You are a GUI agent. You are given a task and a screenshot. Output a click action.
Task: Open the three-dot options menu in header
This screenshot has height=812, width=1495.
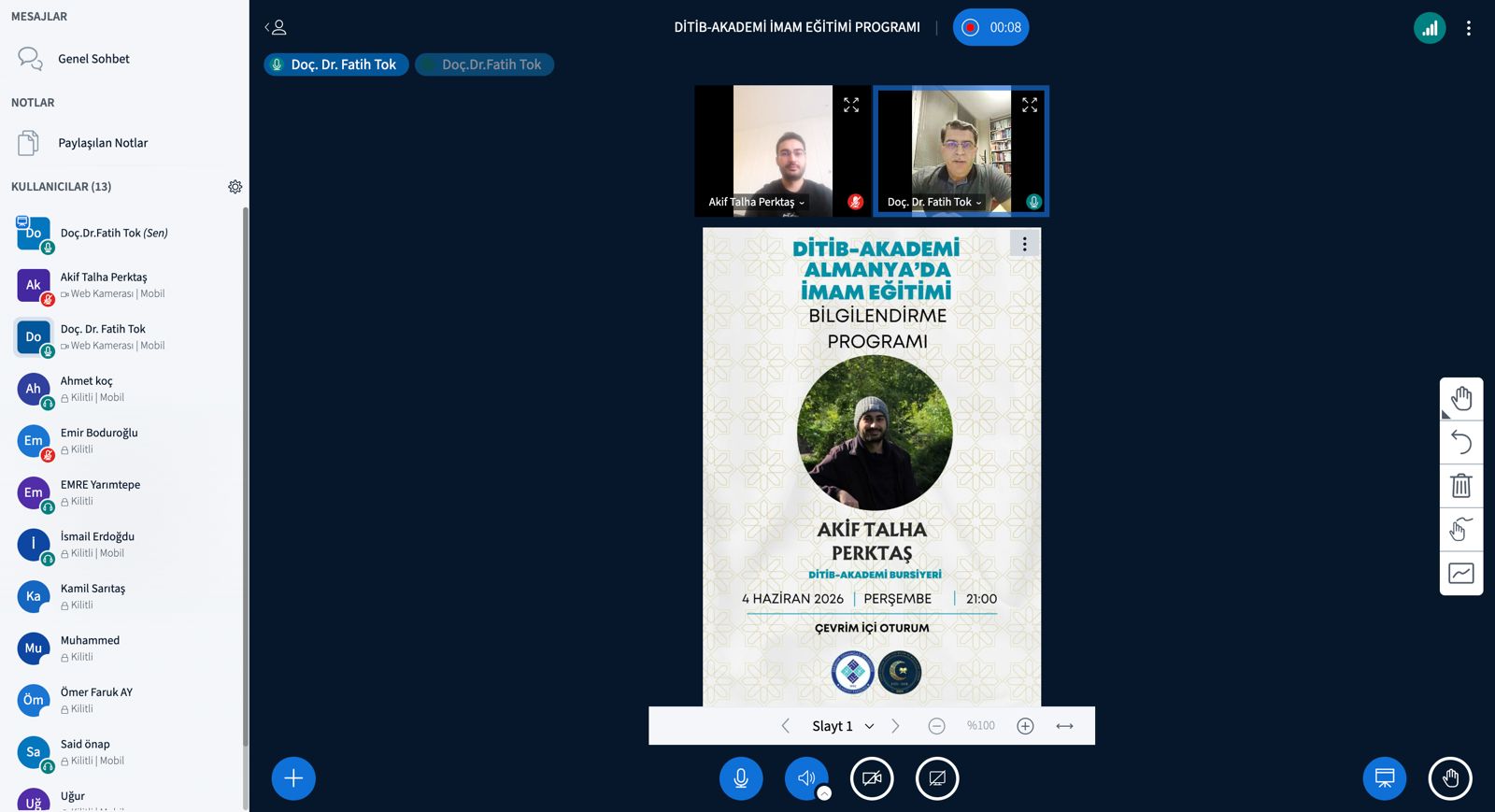(1469, 28)
